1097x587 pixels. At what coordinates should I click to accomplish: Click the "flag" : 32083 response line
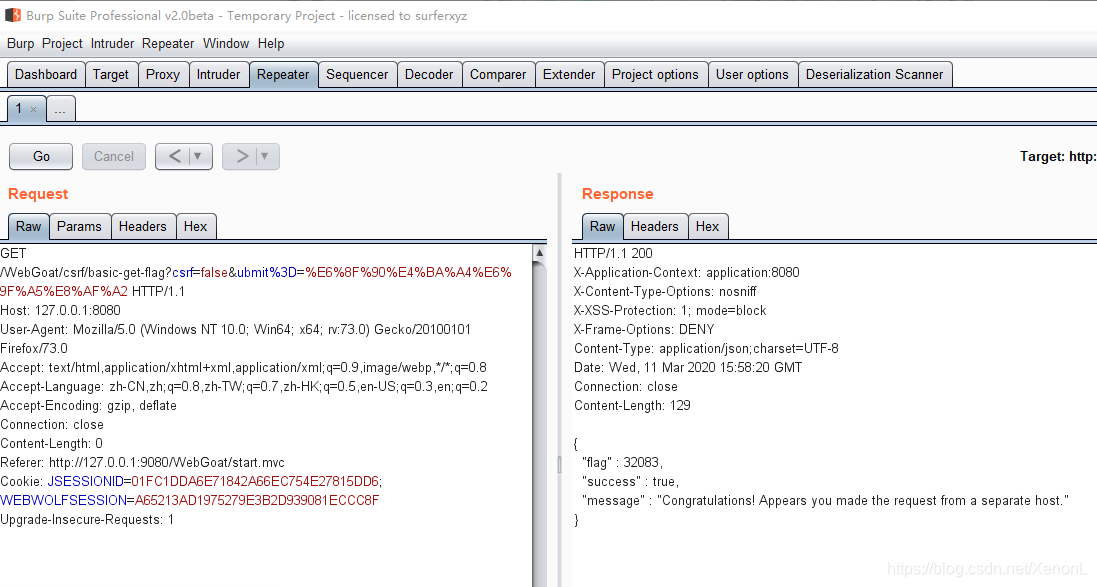click(622, 462)
